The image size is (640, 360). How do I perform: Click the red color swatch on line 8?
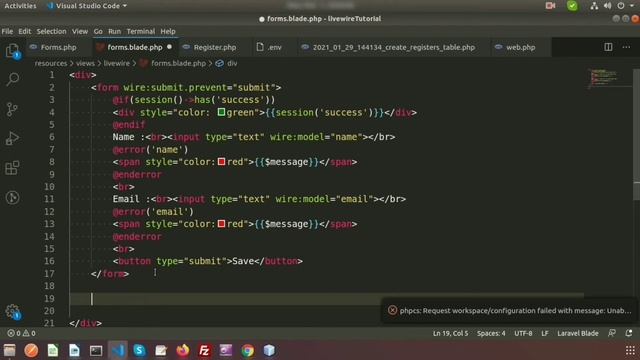coord(221,162)
